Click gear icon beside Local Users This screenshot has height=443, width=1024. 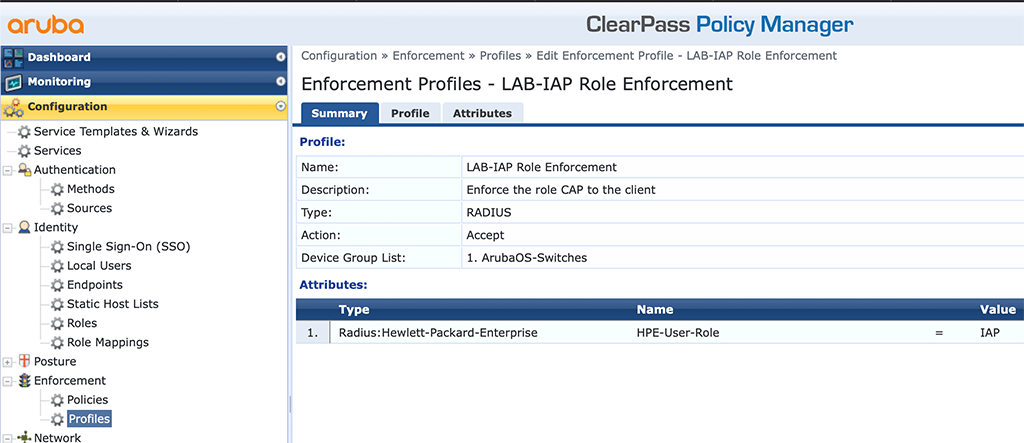pyautogui.click(x=57, y=266)
